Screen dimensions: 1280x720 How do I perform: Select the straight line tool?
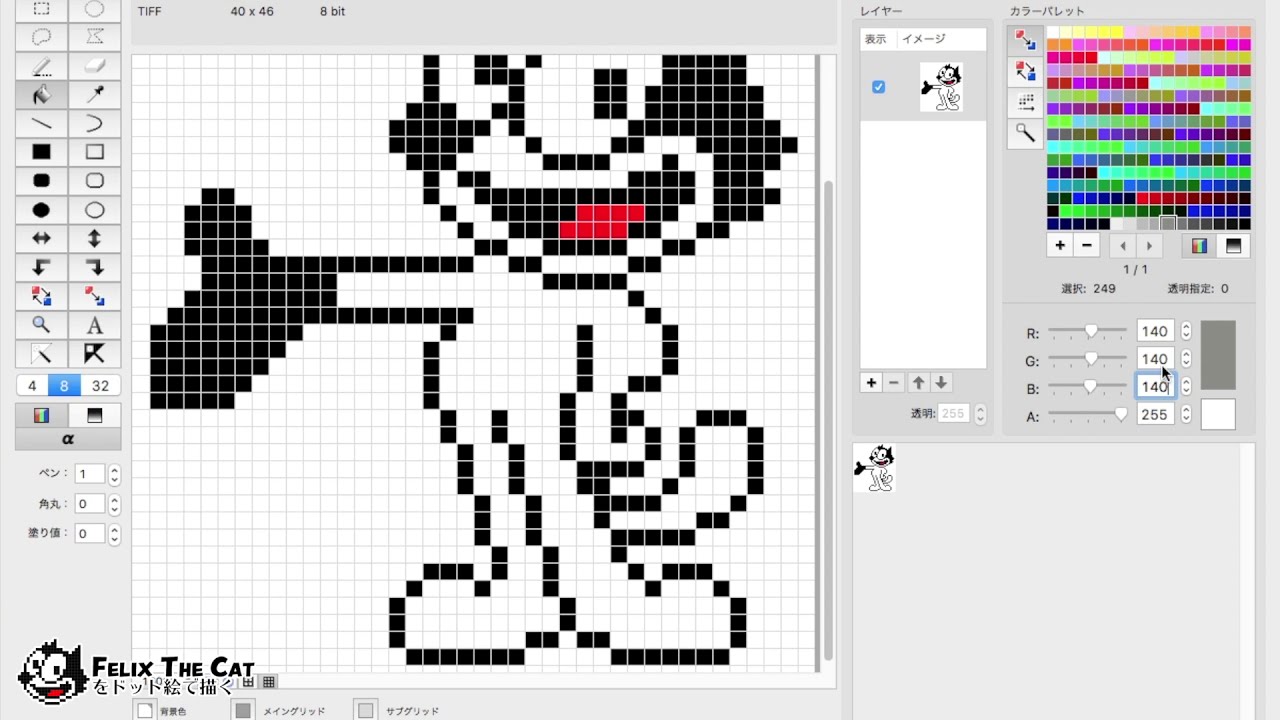point(41,124)
